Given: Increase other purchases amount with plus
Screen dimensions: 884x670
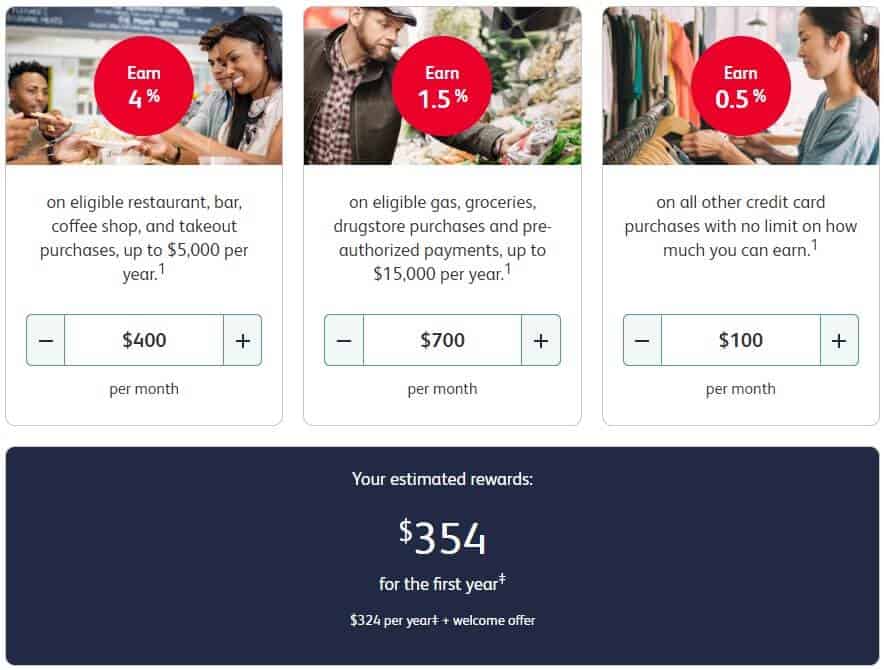Looking at the screenshot, I should pos(839,340).
